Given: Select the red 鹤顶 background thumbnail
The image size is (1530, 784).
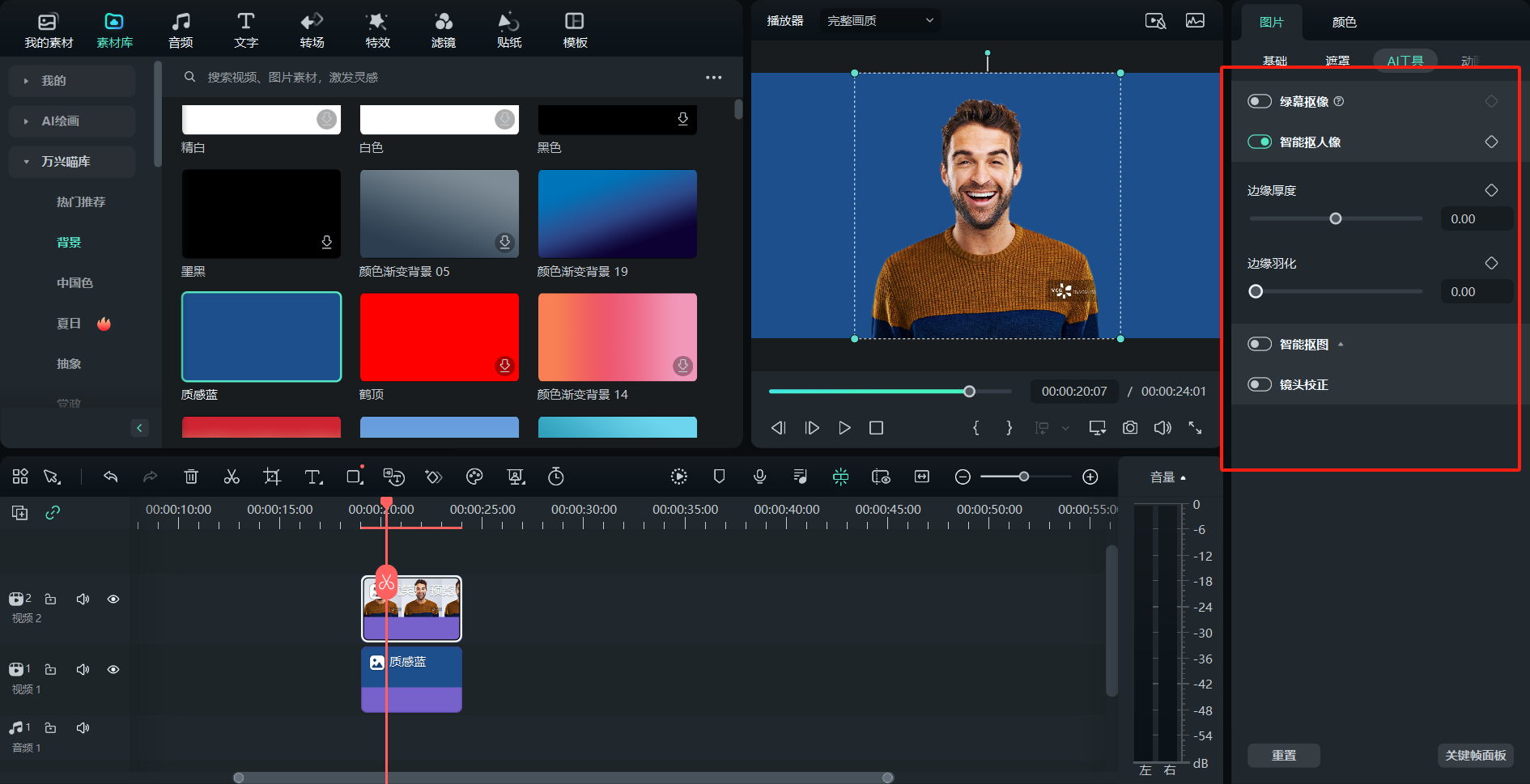Looking at the screenshot, I should 440,337.
